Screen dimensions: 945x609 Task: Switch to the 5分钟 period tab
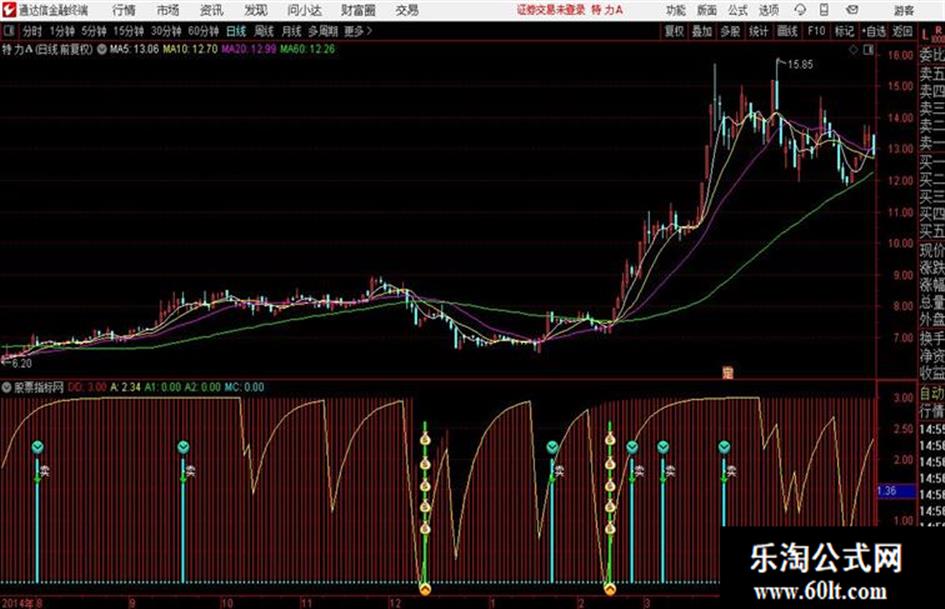(93, 31)
